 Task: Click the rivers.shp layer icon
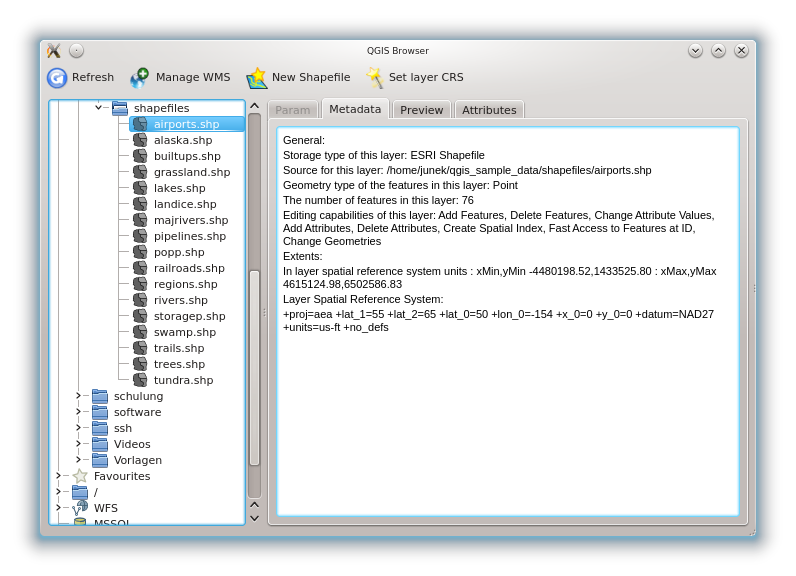(140, 300)
